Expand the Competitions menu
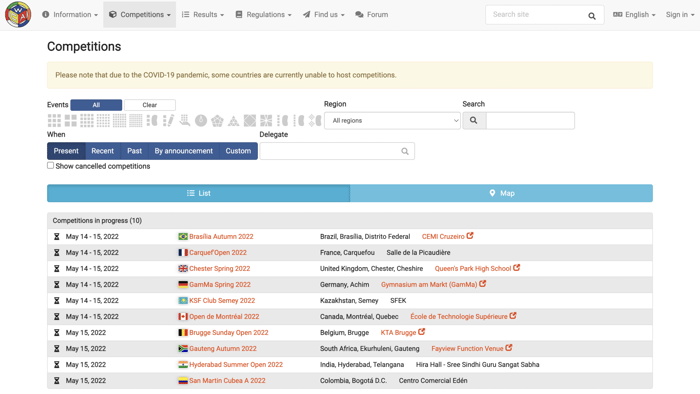 pyautogui.click(x=140, y=15)
